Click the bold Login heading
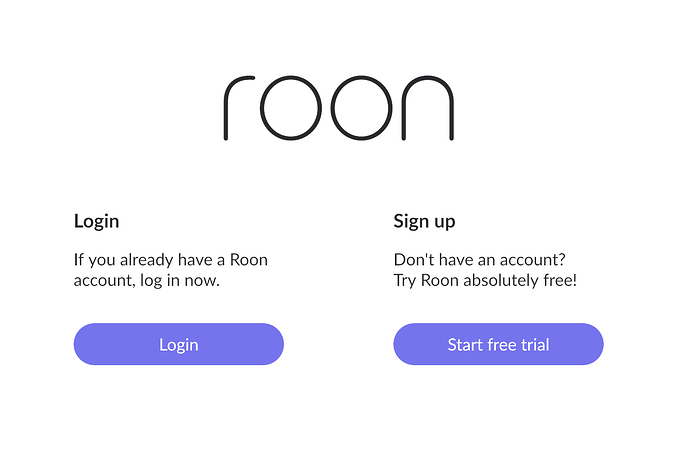This screenshot has height=474, width=690. point(96,221)
